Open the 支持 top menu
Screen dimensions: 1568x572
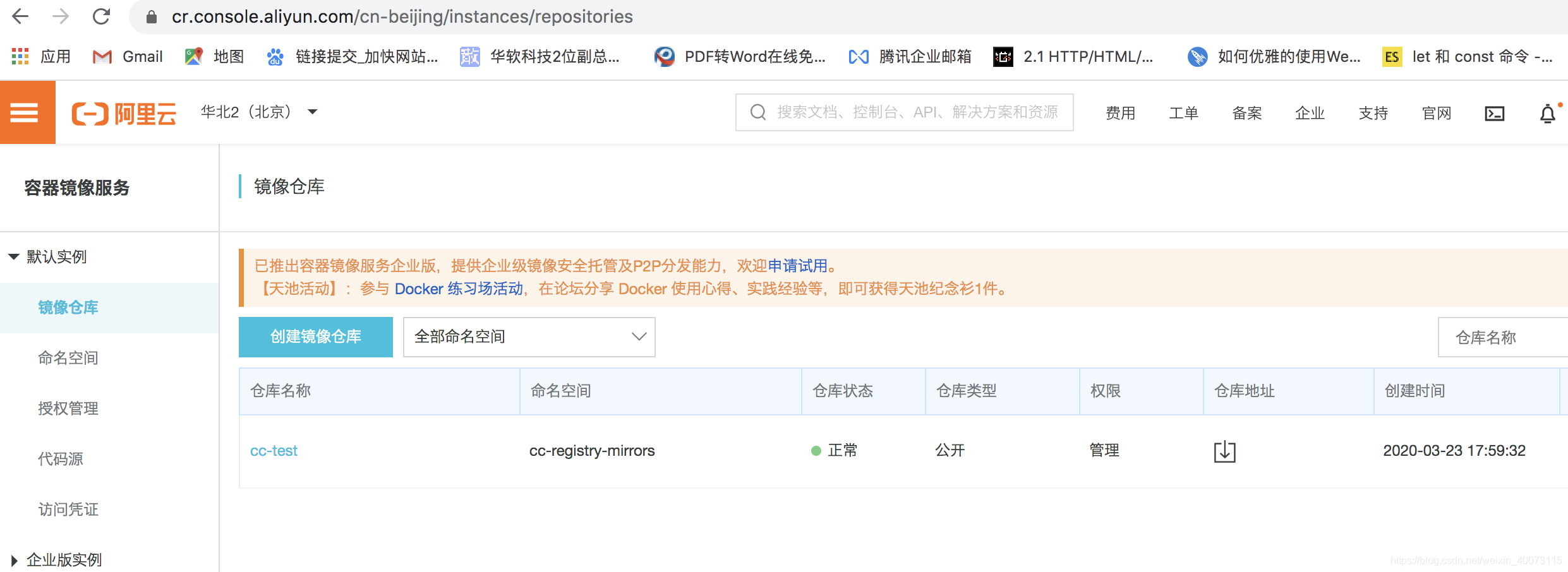click(1373, 113)
